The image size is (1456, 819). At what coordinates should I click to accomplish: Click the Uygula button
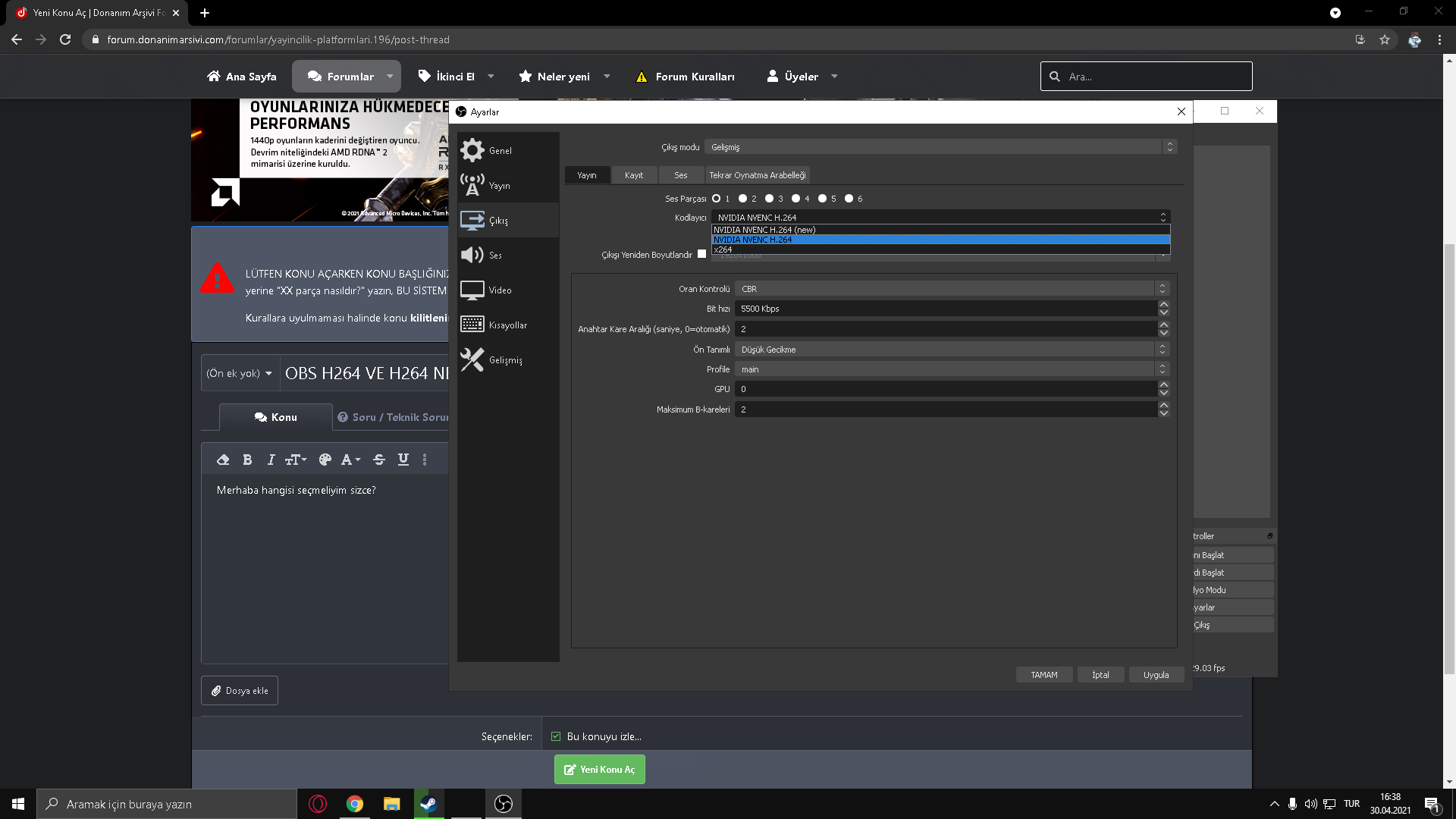click(1156, 675)
